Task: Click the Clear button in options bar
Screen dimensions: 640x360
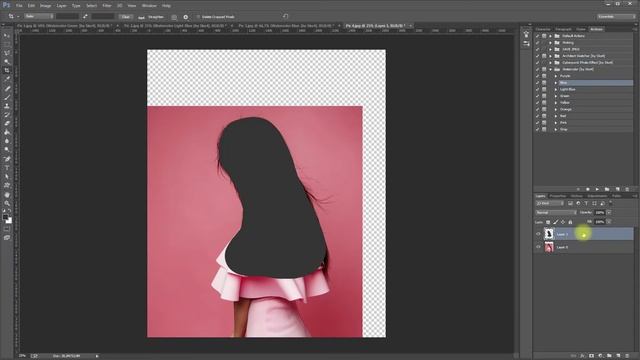Action: click(x=126, y=17)
